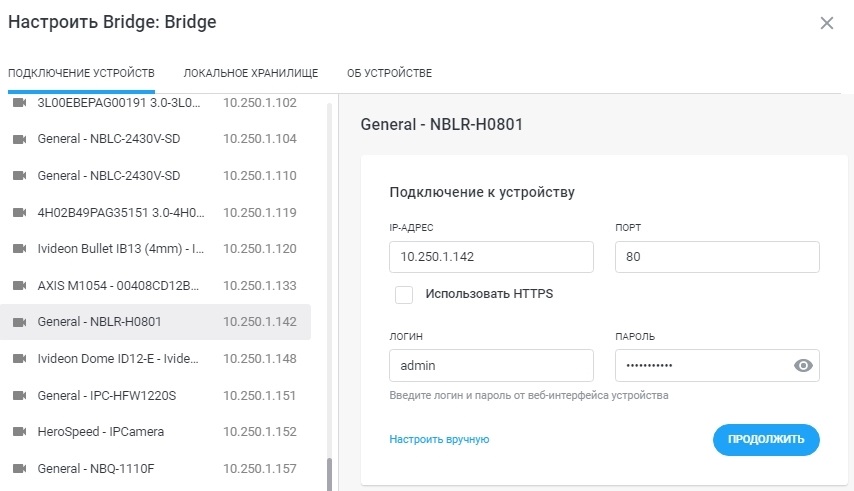Select General - IPC-HFW1220S device
The width and height of the screenshot is (854, 491).
pyautogui.click(x=107, y=396)
